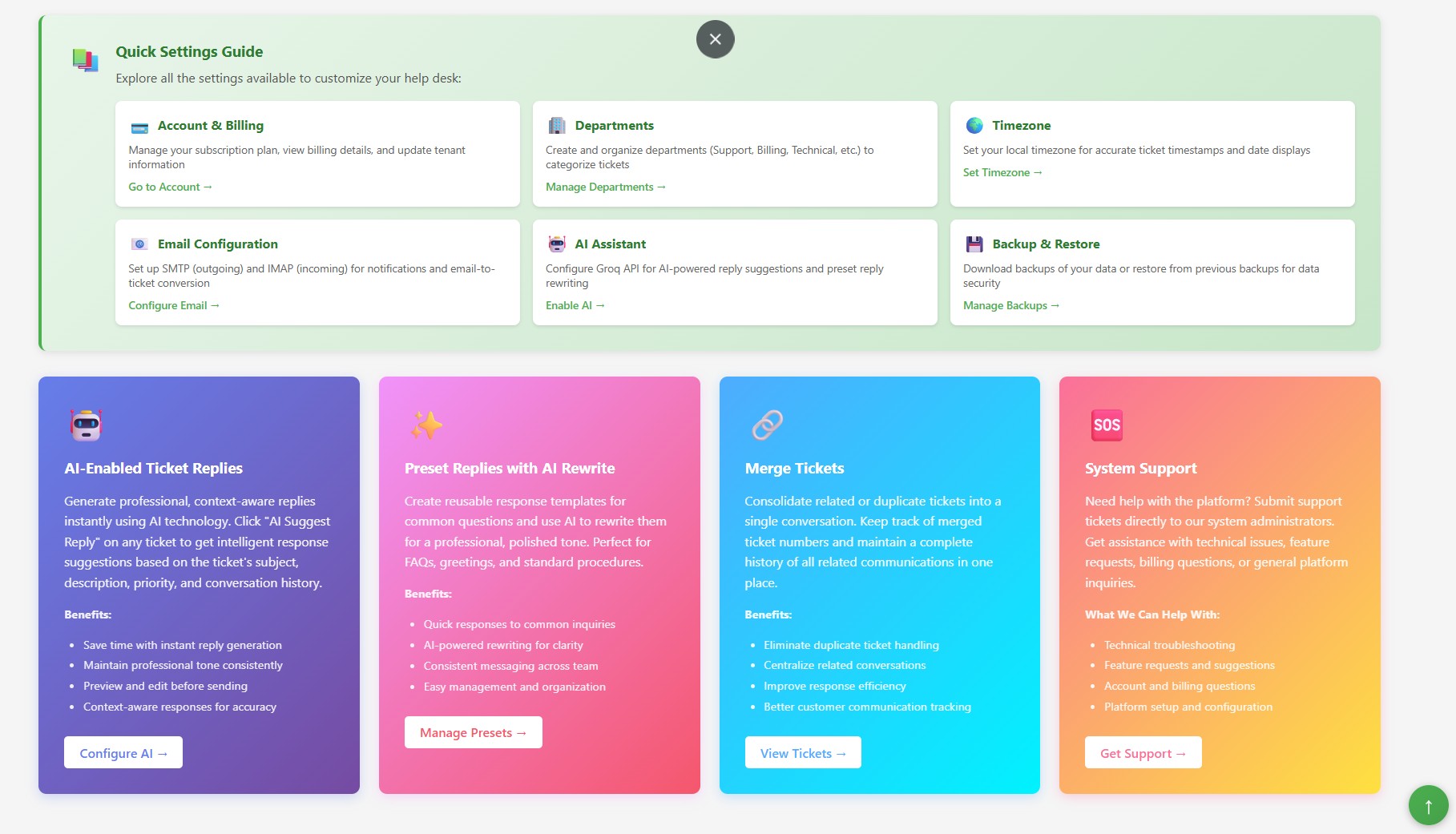Click the floppy disk icon next to Backup & Restore
Viewport: 1456px width, 834px height.
click(973, 244)
